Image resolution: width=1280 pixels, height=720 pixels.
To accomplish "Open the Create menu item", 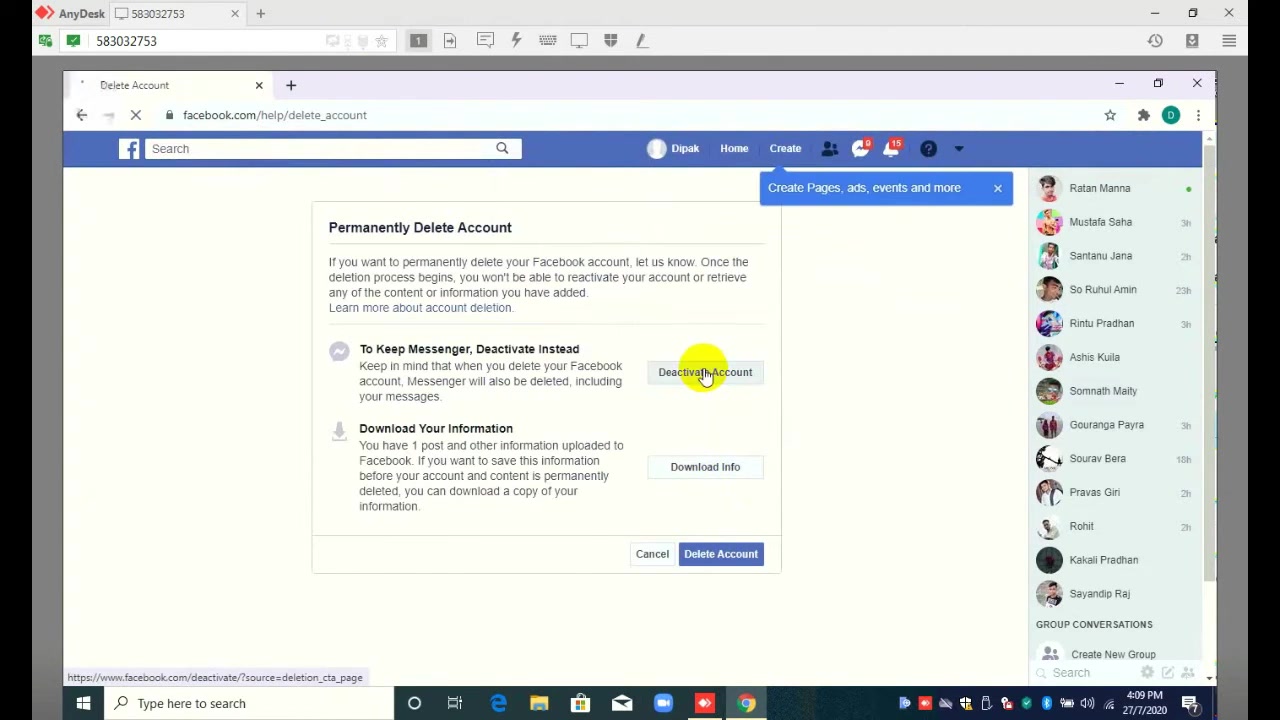I will pos(785,148).
